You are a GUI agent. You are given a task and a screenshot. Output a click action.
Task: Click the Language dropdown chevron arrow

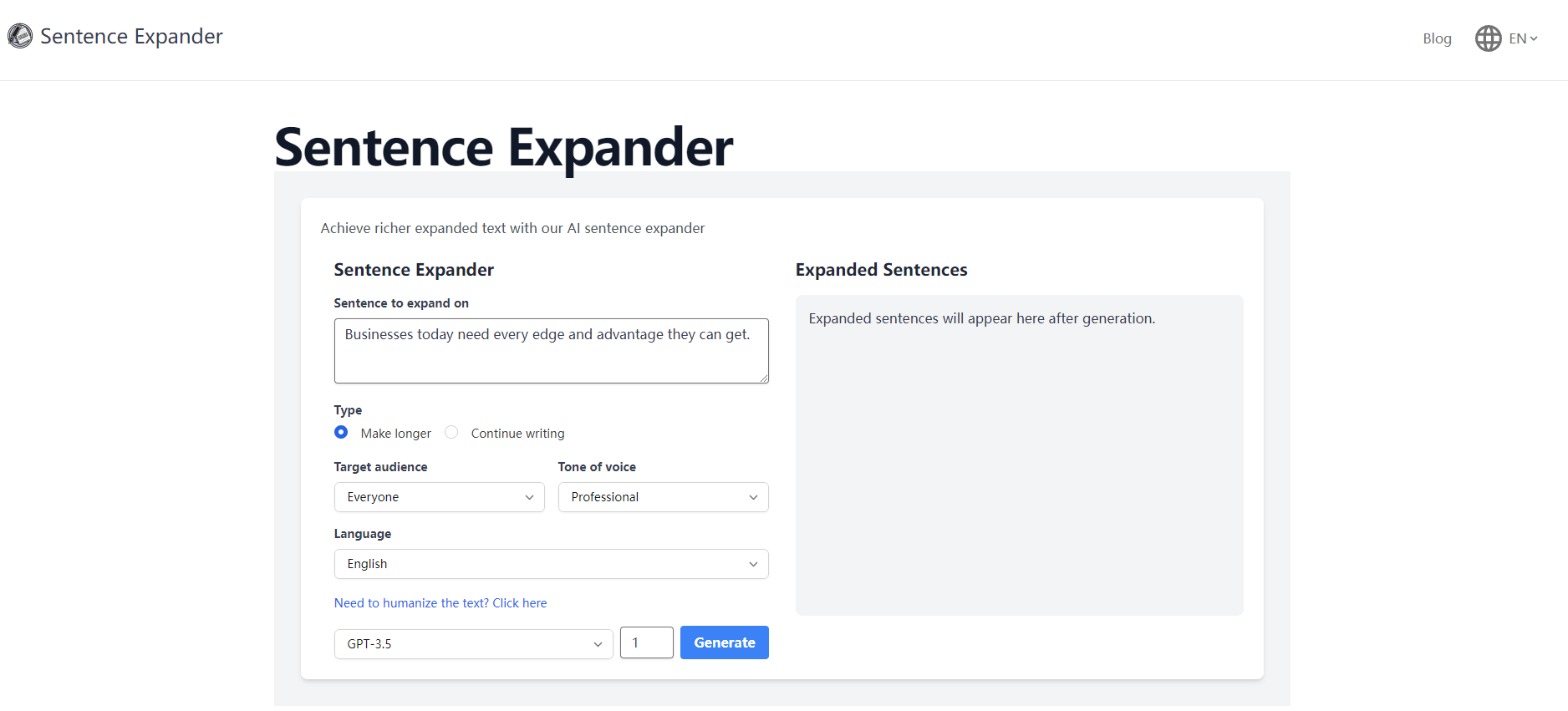coord(753,565)
